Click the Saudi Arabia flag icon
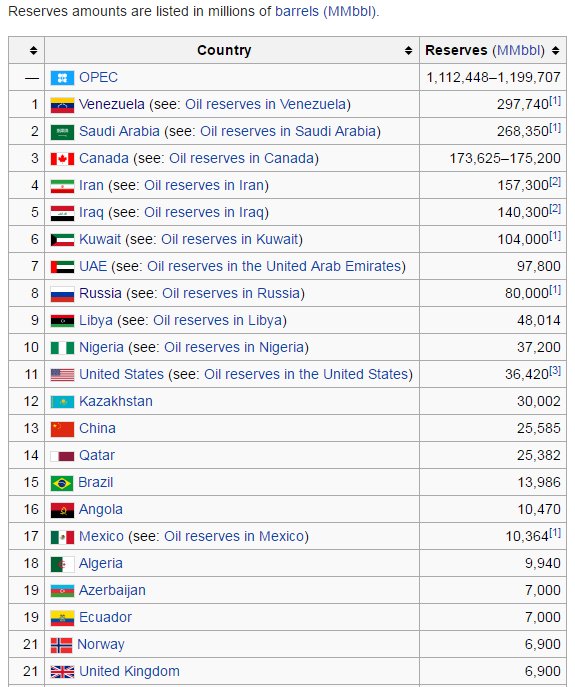 tap(62, 132)
